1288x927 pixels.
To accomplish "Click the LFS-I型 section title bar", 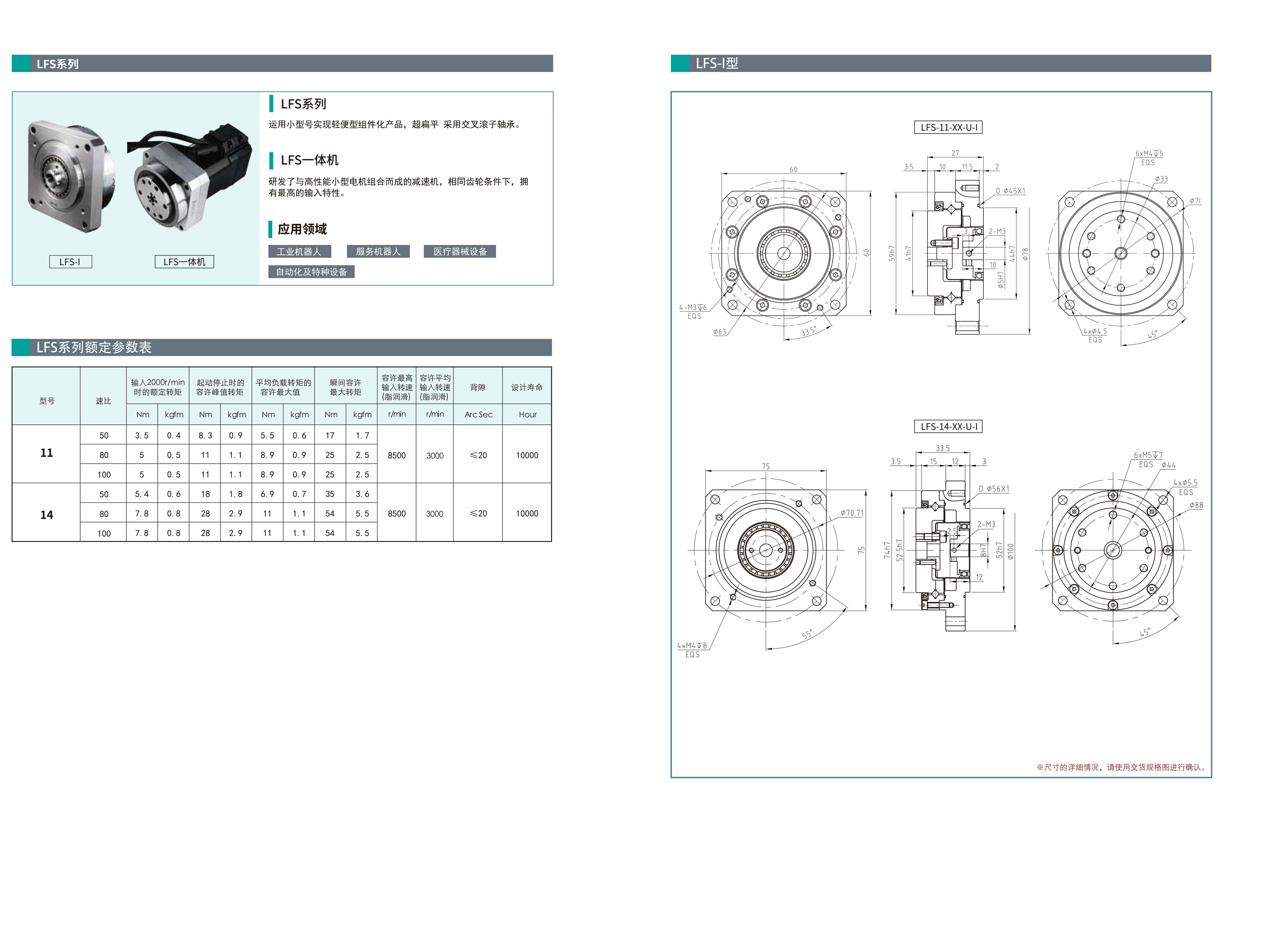I will 941,64.
